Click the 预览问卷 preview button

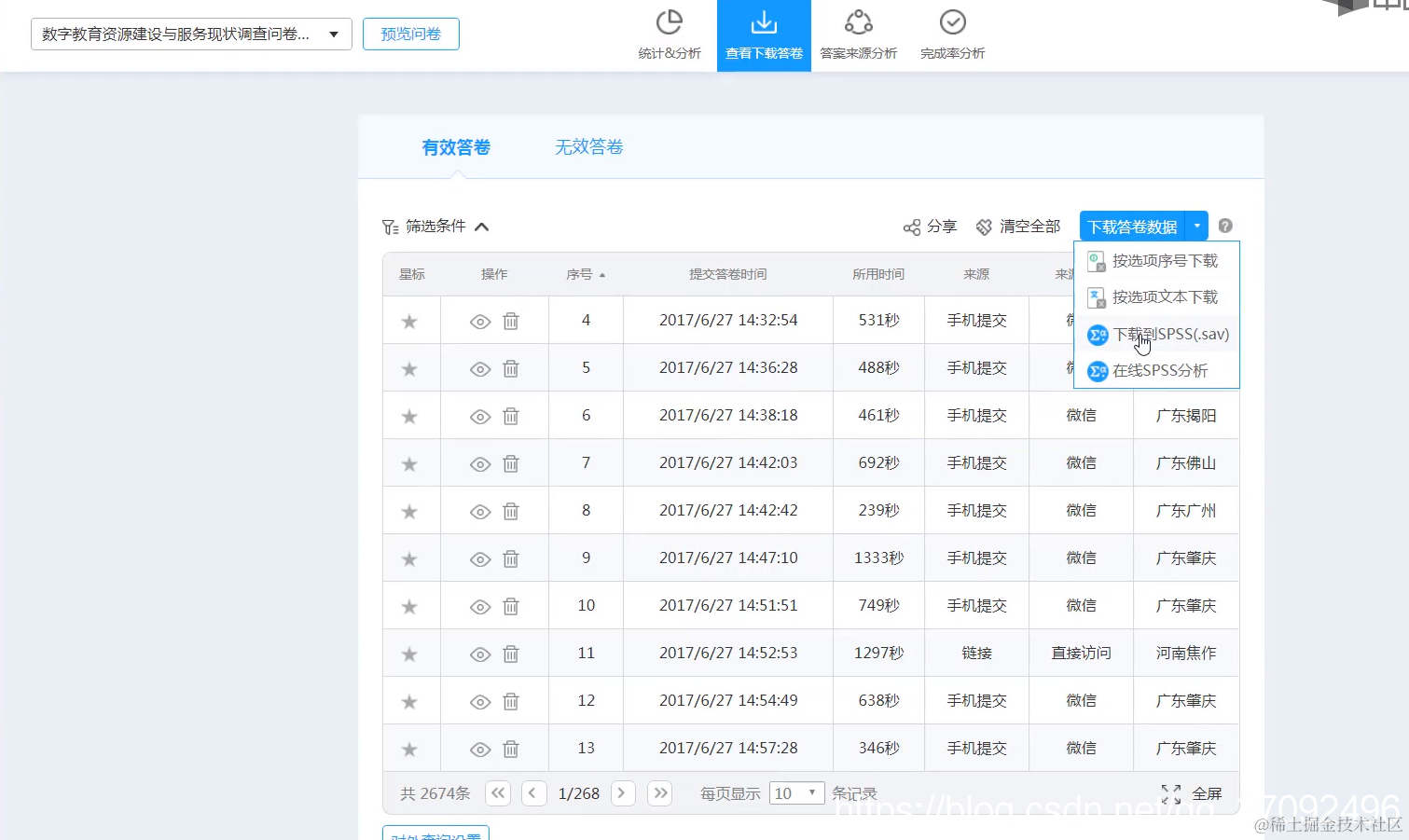(410, 33)
